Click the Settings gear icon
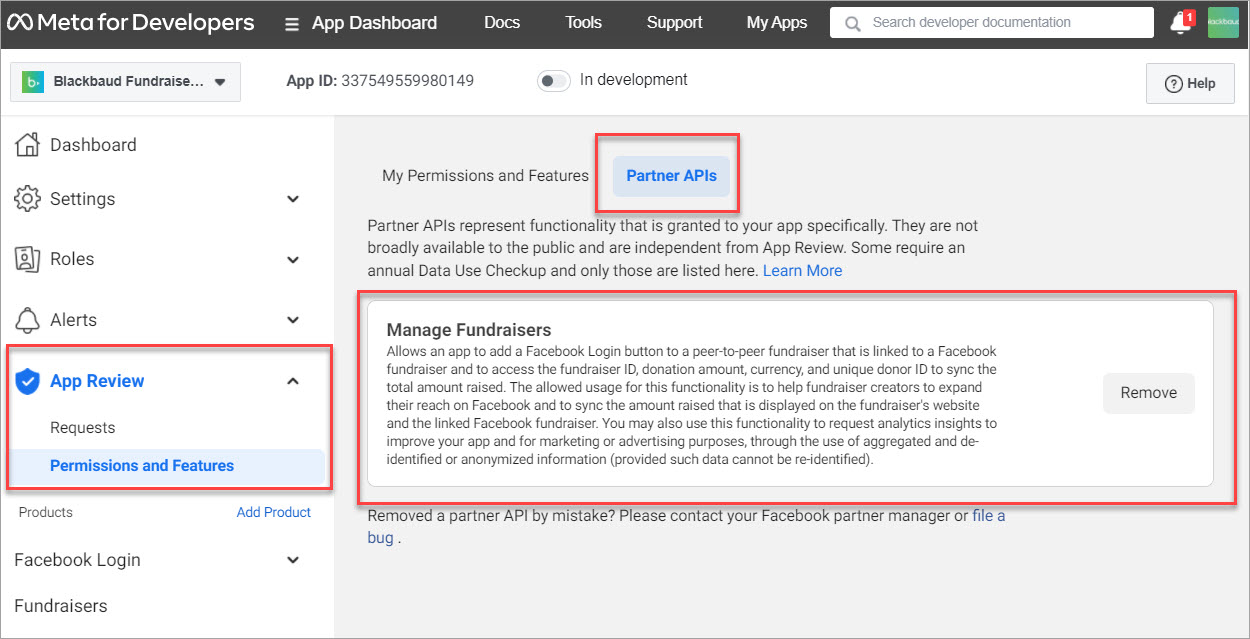The height and width of the screenshot is (639, 1250). tap(28, 199)
